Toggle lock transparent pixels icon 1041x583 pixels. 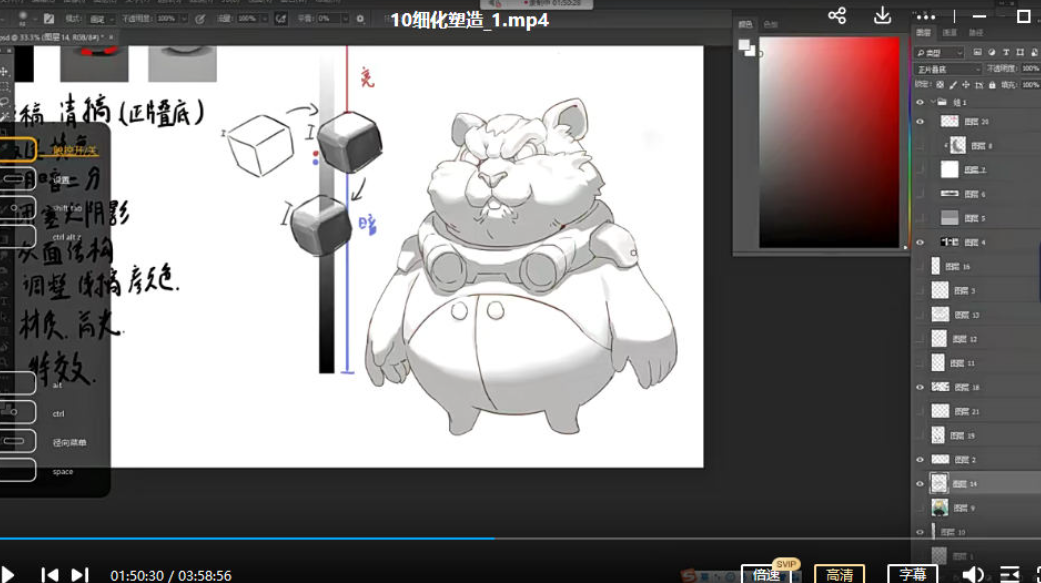point(940,85)
